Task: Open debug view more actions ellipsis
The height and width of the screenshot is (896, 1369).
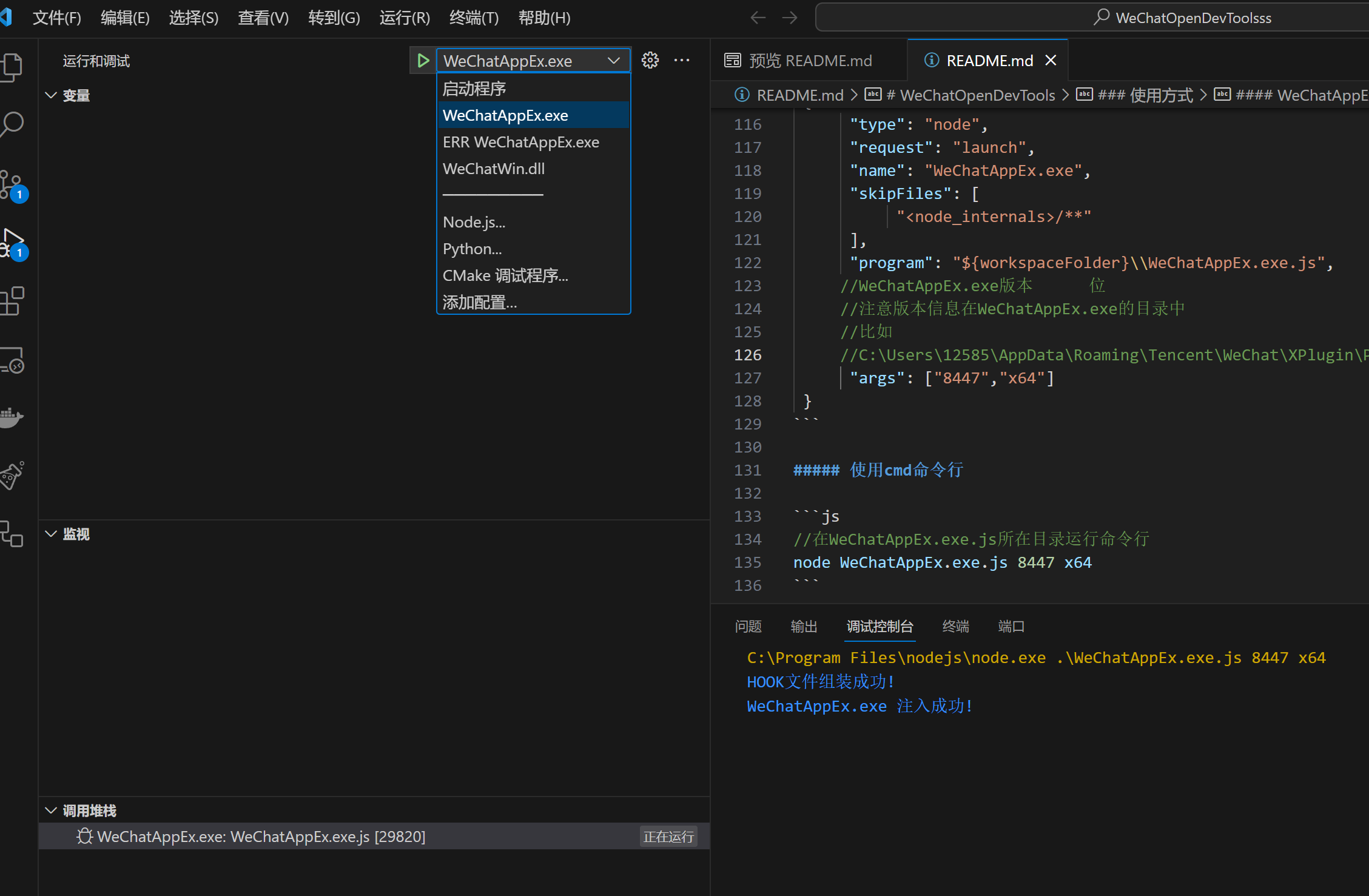Action: [x=682, y=60]
